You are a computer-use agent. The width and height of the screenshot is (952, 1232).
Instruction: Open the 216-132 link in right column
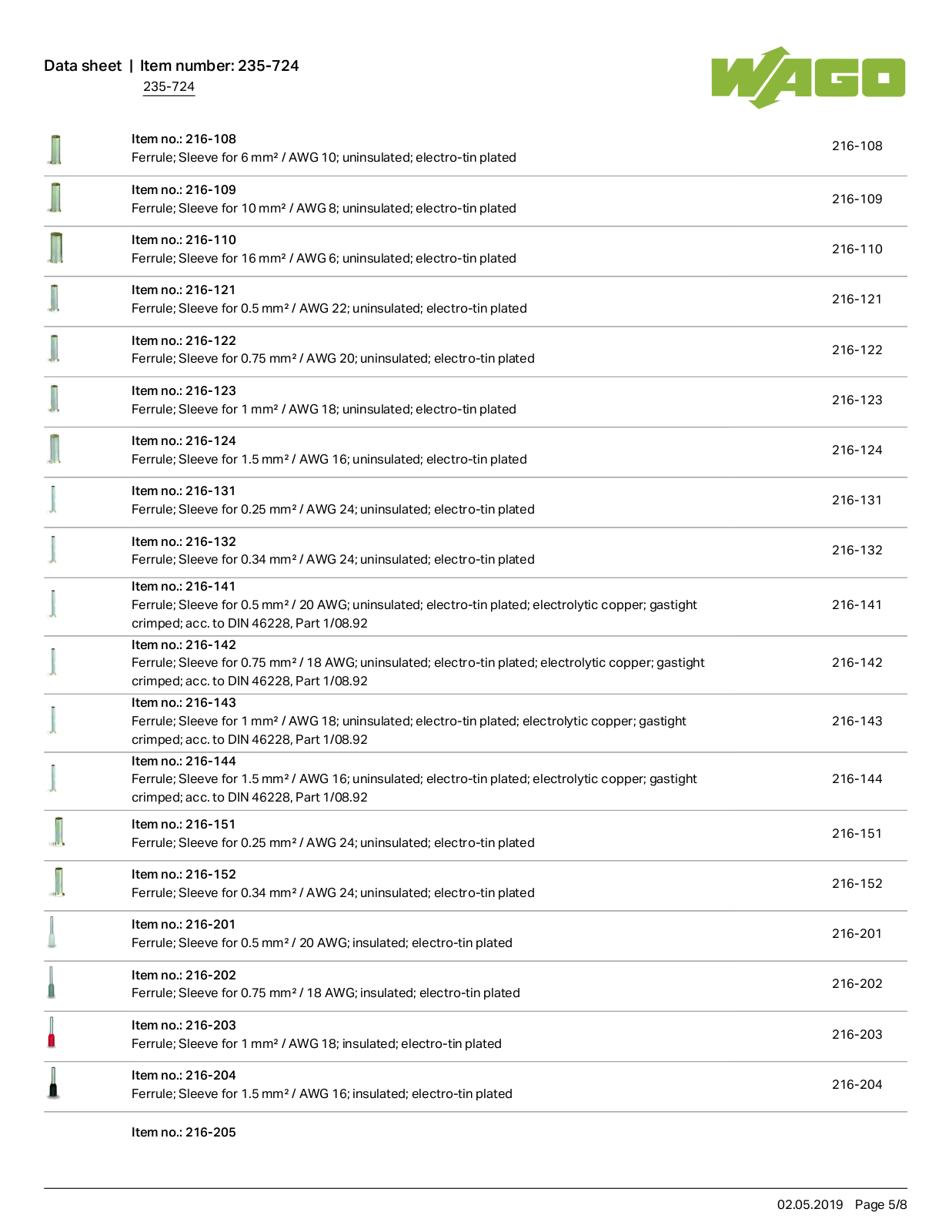coord(857,551)
